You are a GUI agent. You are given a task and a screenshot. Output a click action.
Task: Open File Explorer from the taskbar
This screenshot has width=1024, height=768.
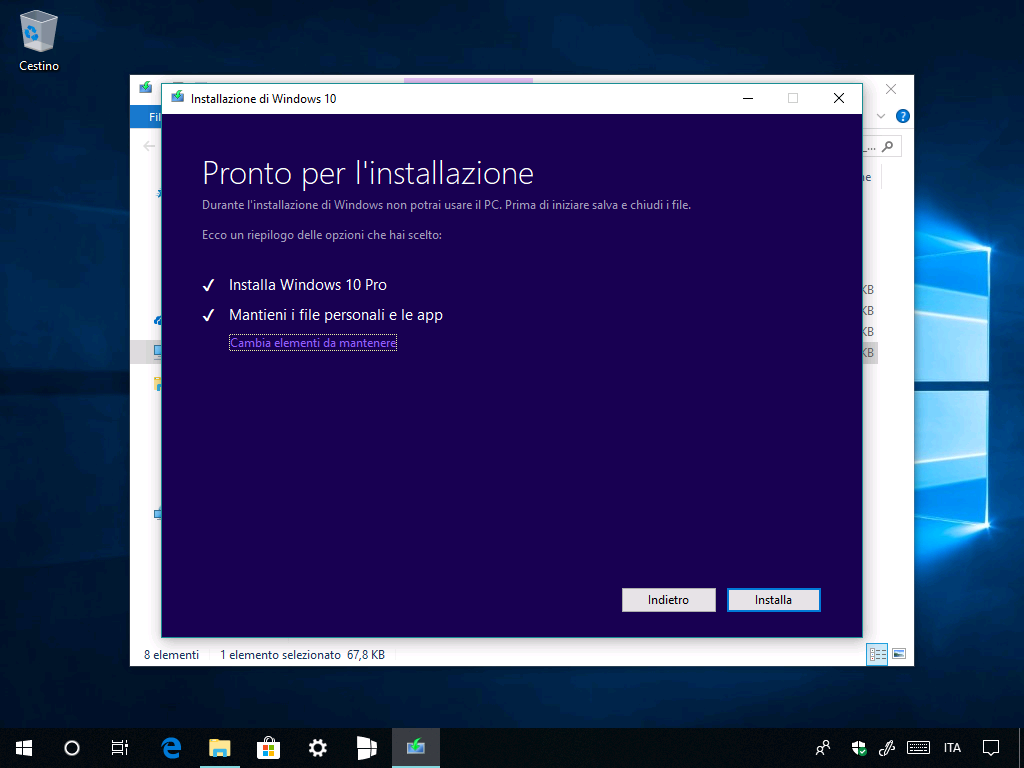click(x=219, y=748)
